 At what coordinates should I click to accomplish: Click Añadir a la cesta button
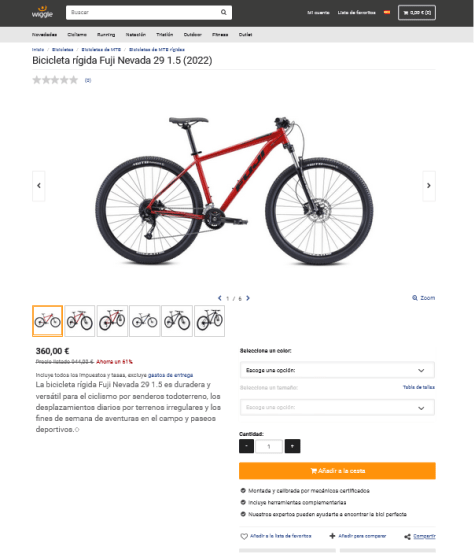pos(337,471)
